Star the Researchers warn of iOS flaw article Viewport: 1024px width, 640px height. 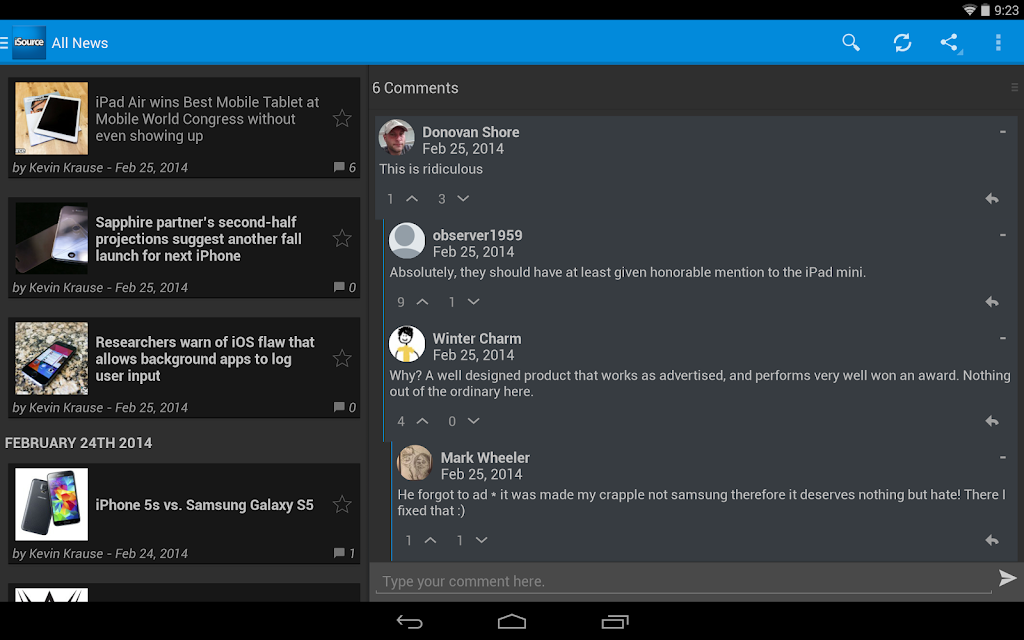point(342,358)
